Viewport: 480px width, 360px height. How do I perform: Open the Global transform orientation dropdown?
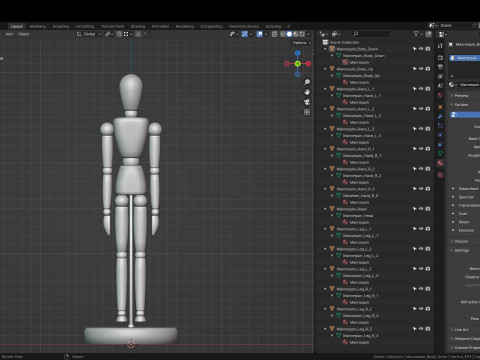click(89, 34)
